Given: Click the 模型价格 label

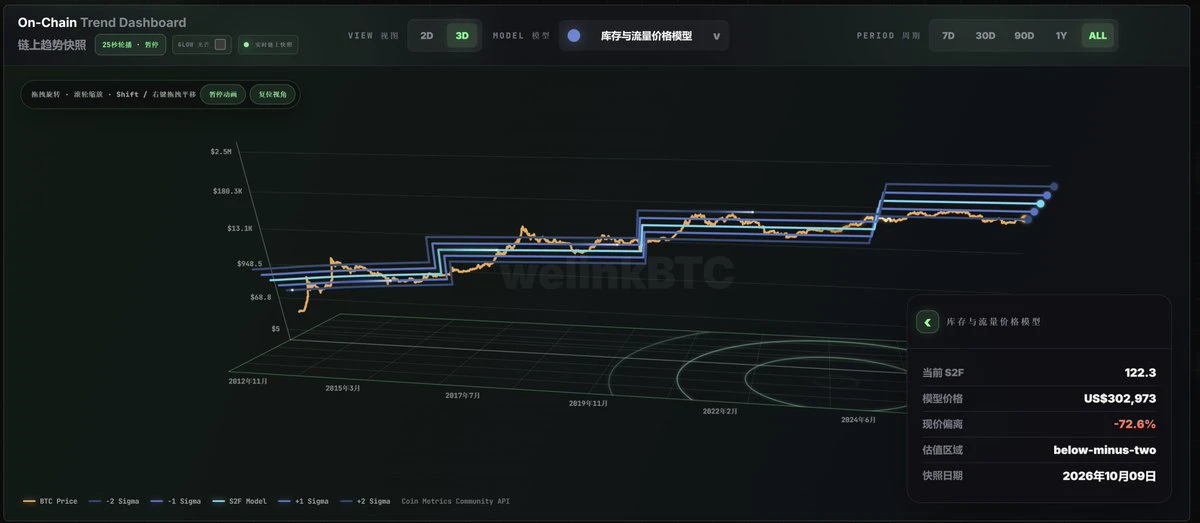Looking at the screenshot, I should [942, 399].
